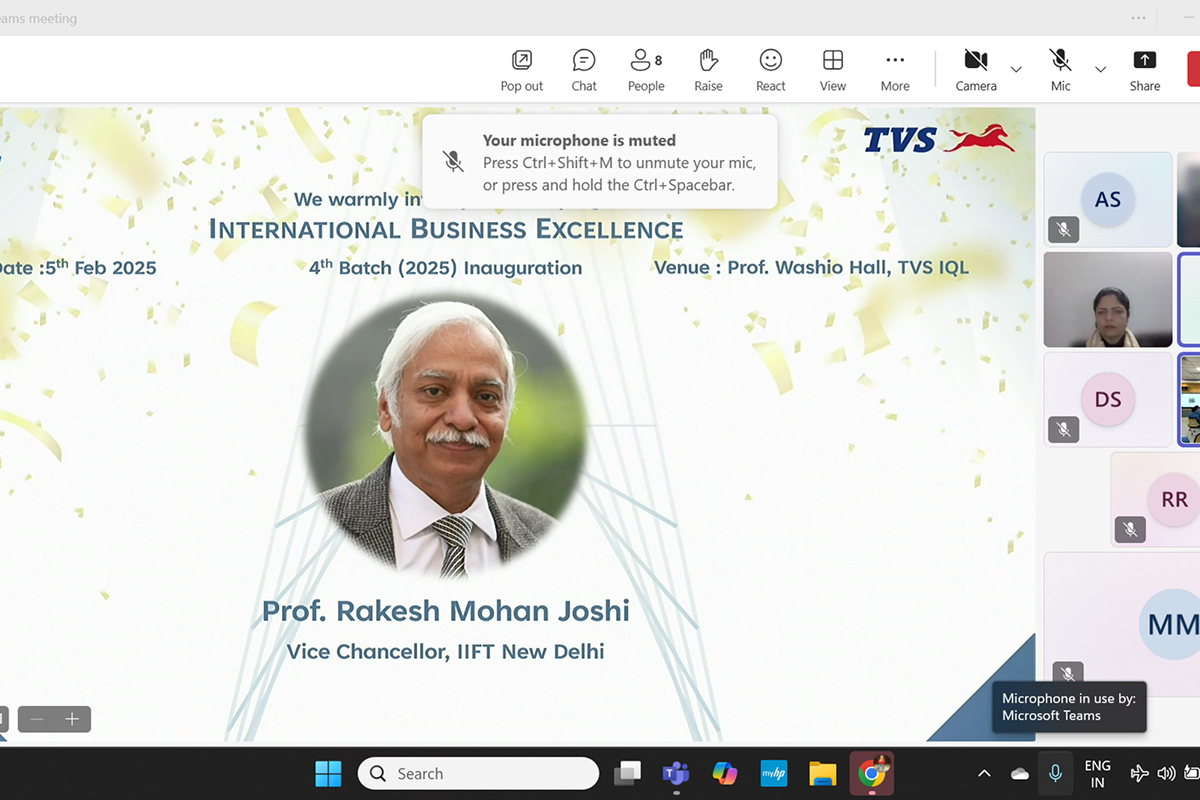Image resolution: width=1200 pixels, height=800 pixels.
Task: Open File Explorer from the taskbar
Action: pyautogui.click(x=822, y=773)
